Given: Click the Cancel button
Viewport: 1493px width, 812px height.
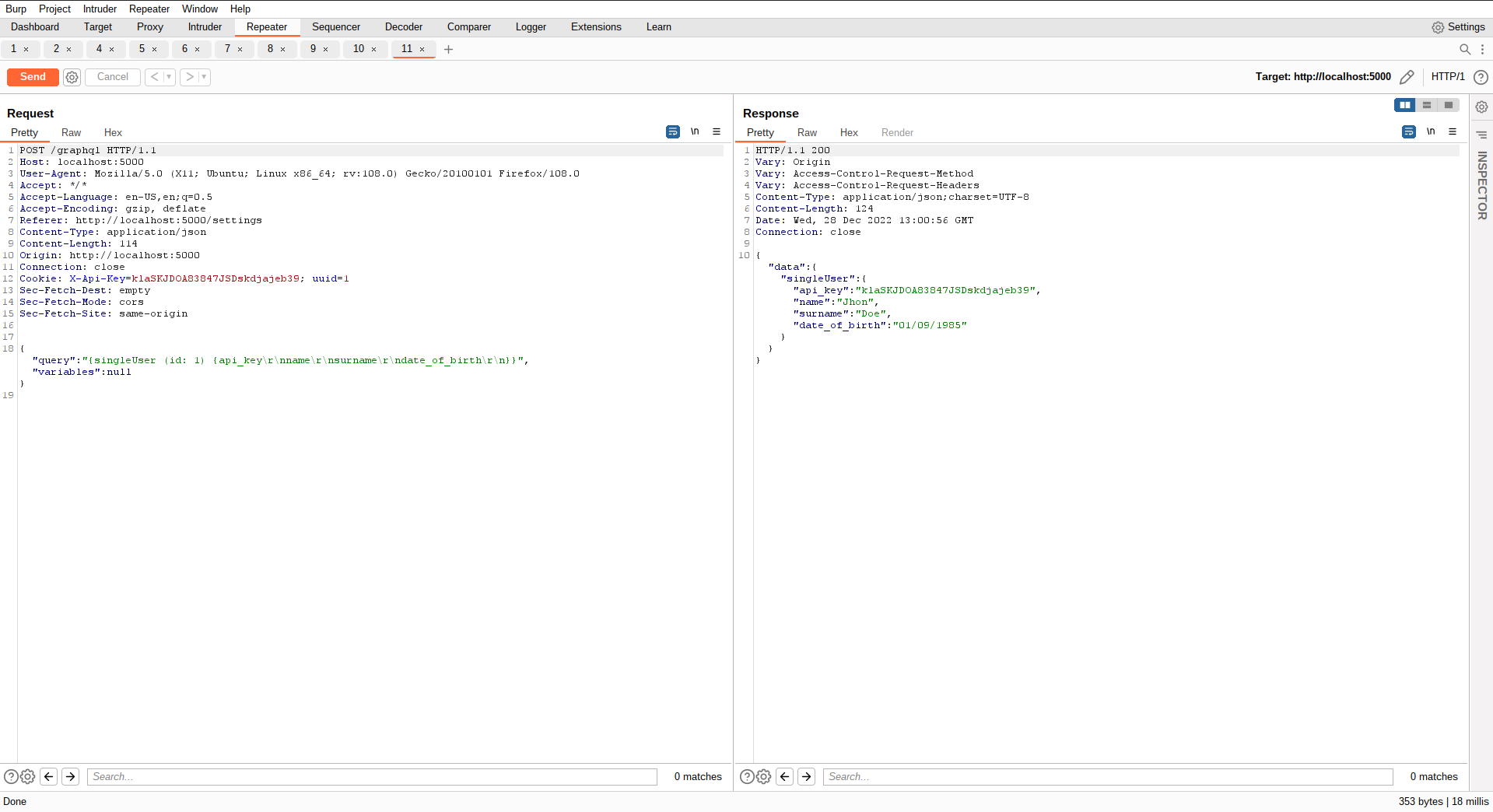Looking at the screenshot, I should 113,77.
